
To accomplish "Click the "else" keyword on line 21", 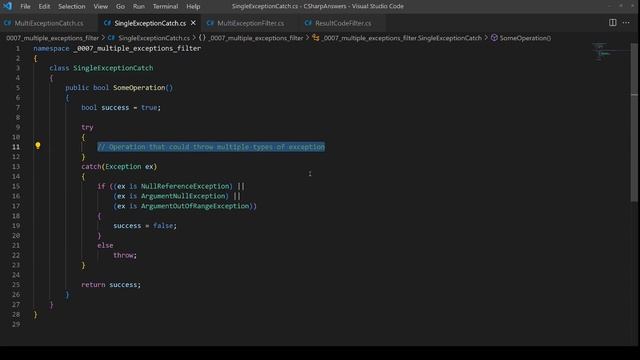I will click(105, 245).
